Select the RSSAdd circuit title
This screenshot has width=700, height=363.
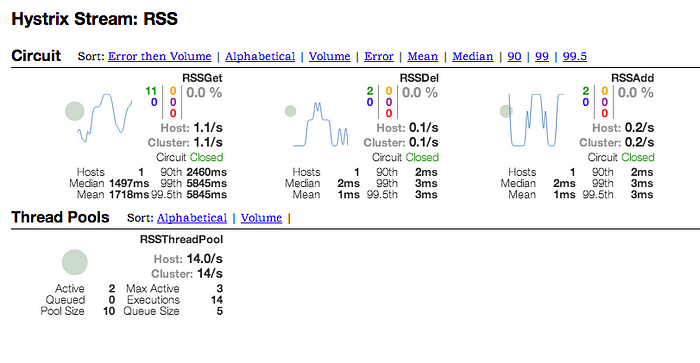633,78
